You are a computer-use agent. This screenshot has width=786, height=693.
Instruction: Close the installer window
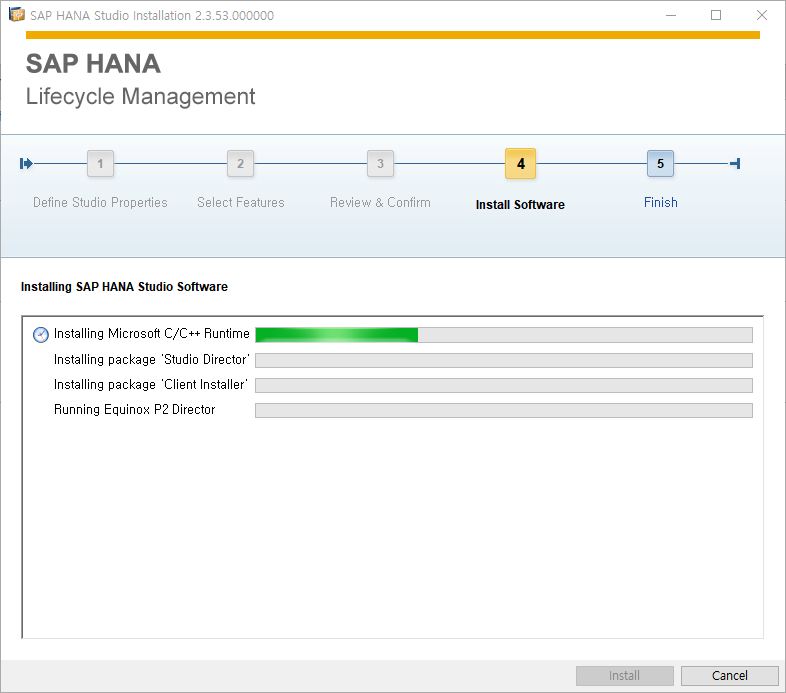click(x=761, y=15)
